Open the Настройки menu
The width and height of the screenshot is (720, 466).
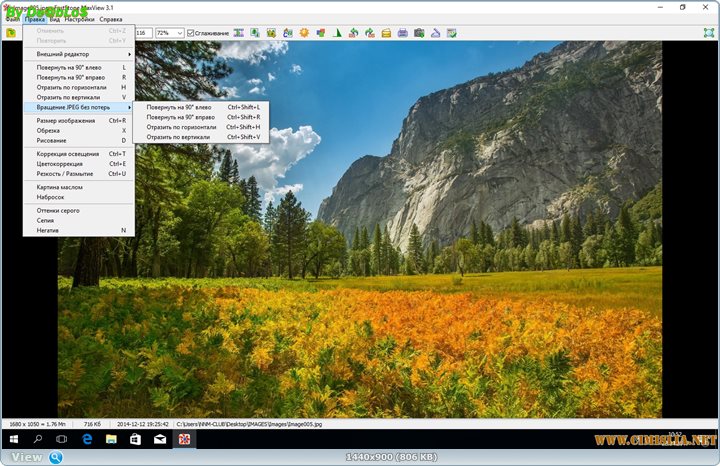point(80,19)
